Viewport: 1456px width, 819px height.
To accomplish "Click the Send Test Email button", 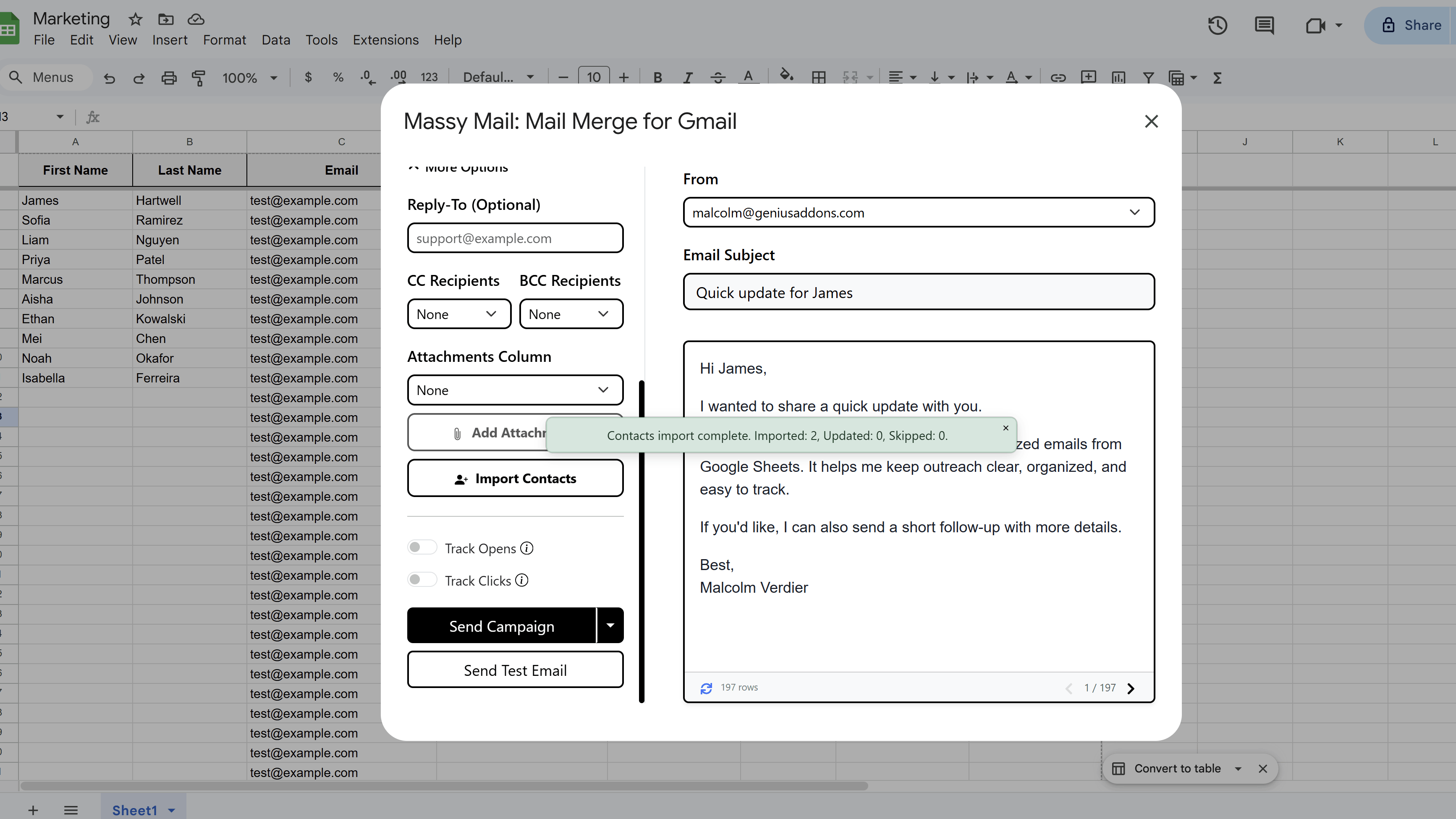I will click(x=514, y=670).
